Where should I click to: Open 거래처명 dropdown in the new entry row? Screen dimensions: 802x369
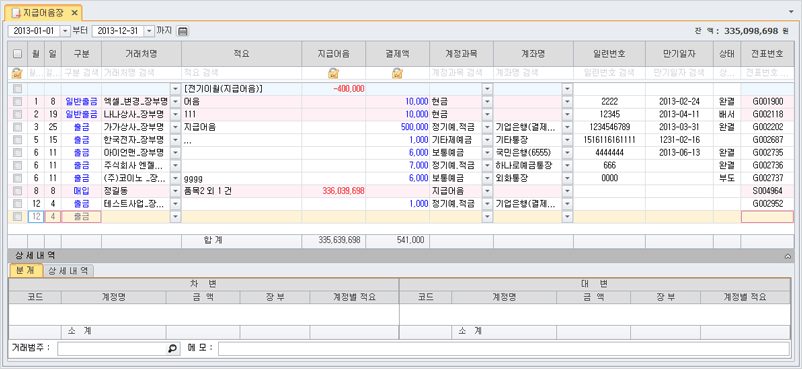pos(175,216)
